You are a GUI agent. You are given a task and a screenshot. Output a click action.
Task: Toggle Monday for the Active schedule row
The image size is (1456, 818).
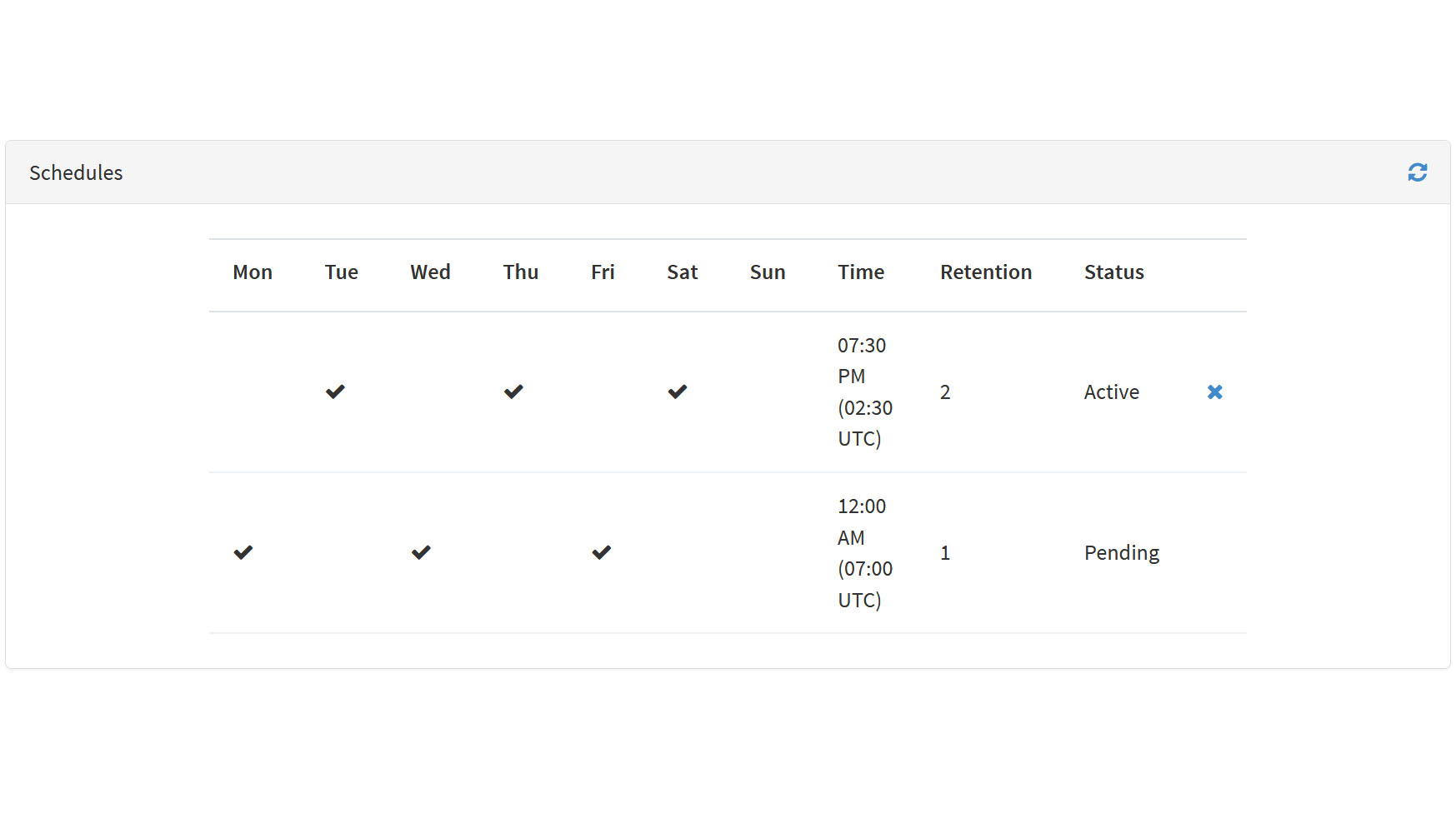(252, 391)
